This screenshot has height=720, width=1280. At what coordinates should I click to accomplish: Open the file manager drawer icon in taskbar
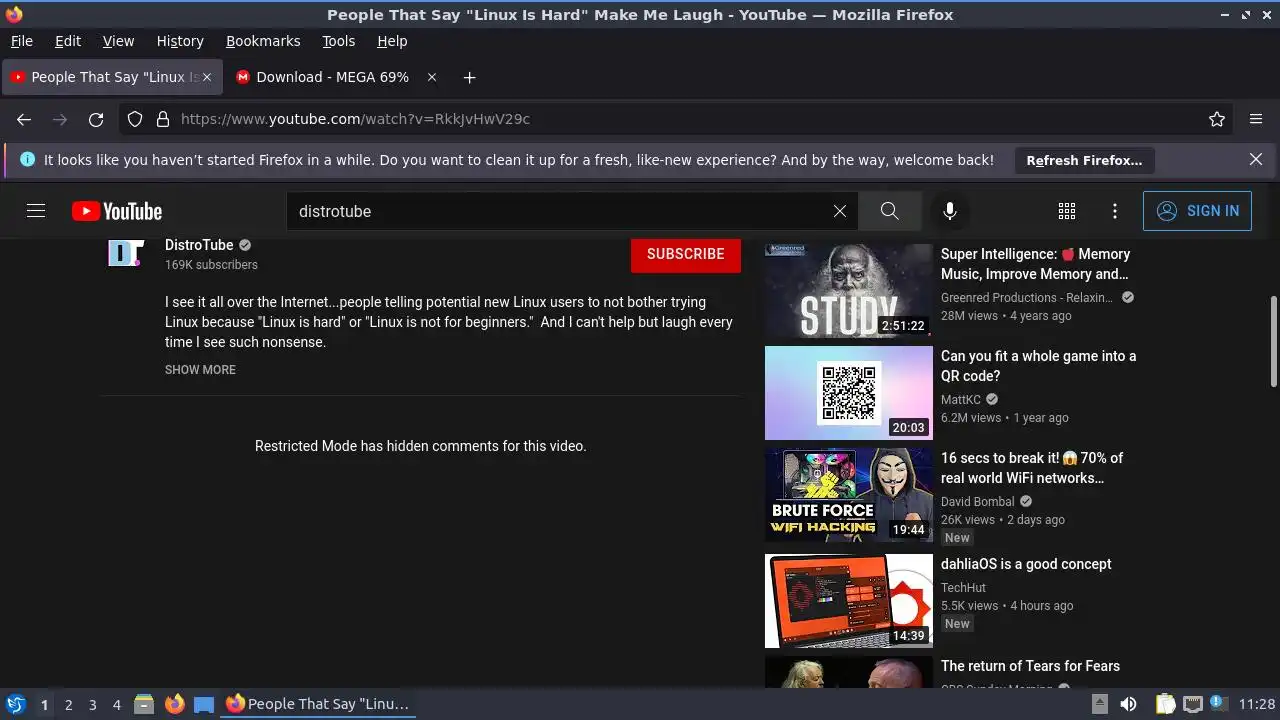click(x=144, y=704)
